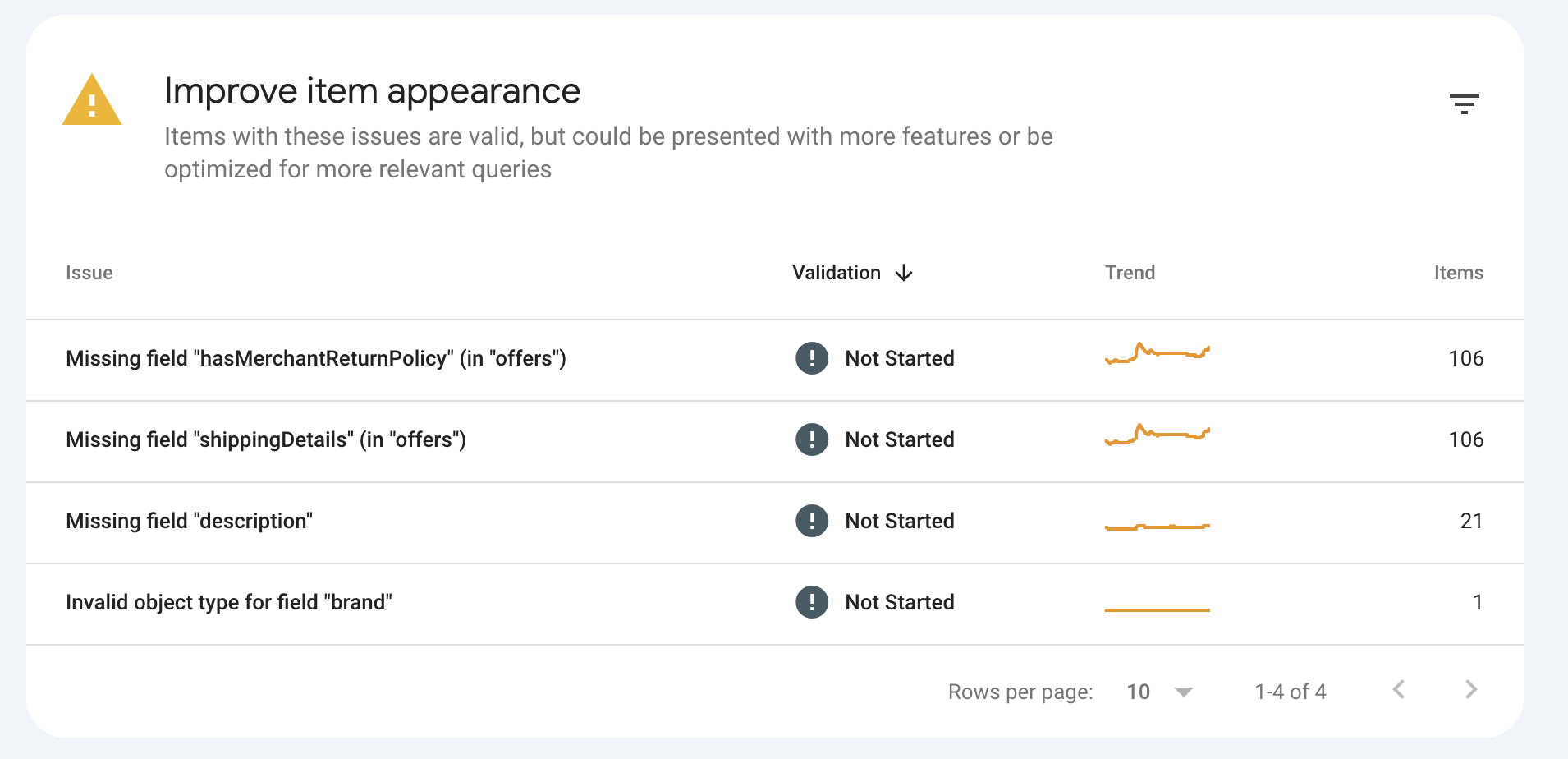The width and height of the screenshot is (1568, 759).
Task: Click shippingDetails row exclamation status icon
Action: tap(812, 439)
